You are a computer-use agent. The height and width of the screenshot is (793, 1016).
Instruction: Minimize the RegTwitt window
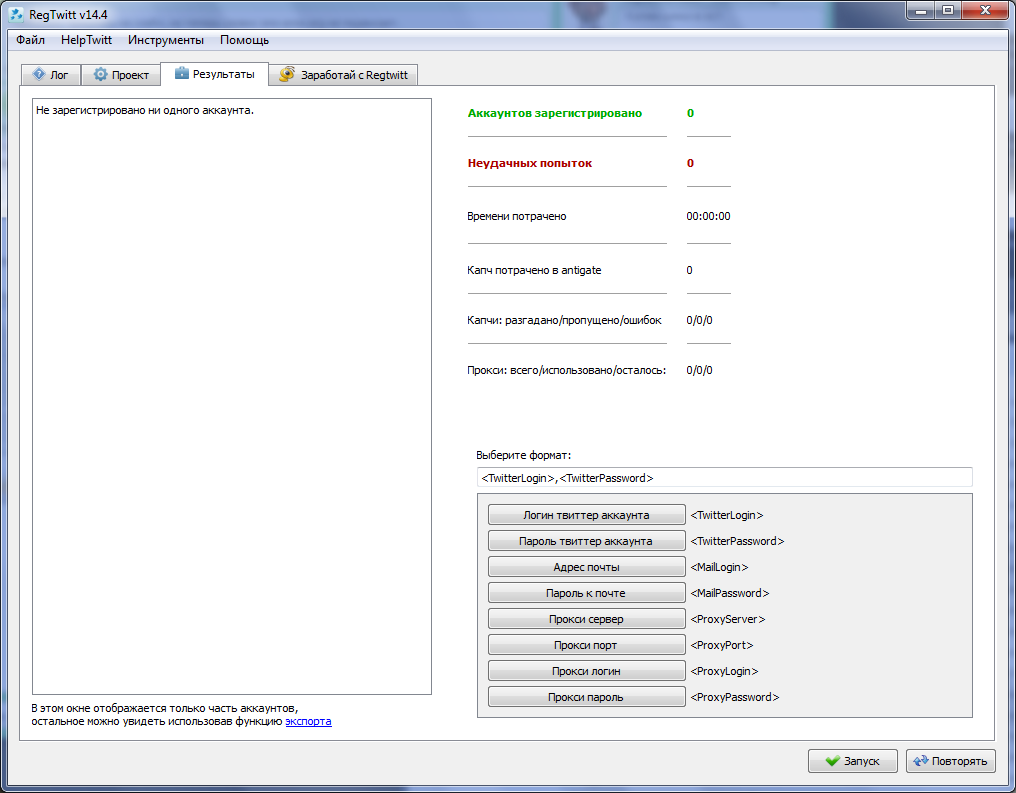[x=921, y=11]
